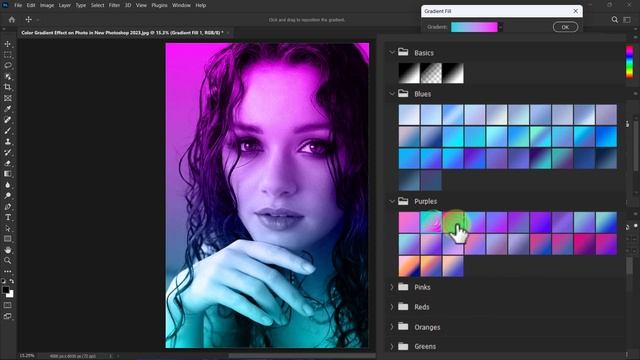Expand the Reds gradient folder
This screenshot has height=360, width=640.
pos(392,307)
